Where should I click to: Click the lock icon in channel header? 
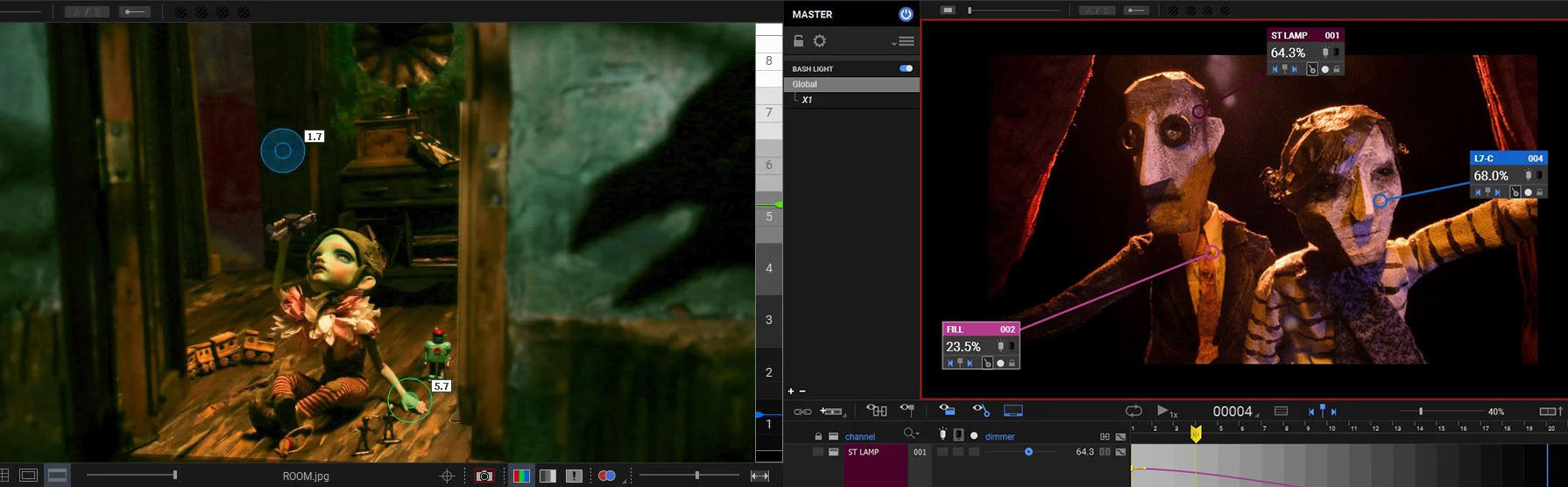[818, 436]
